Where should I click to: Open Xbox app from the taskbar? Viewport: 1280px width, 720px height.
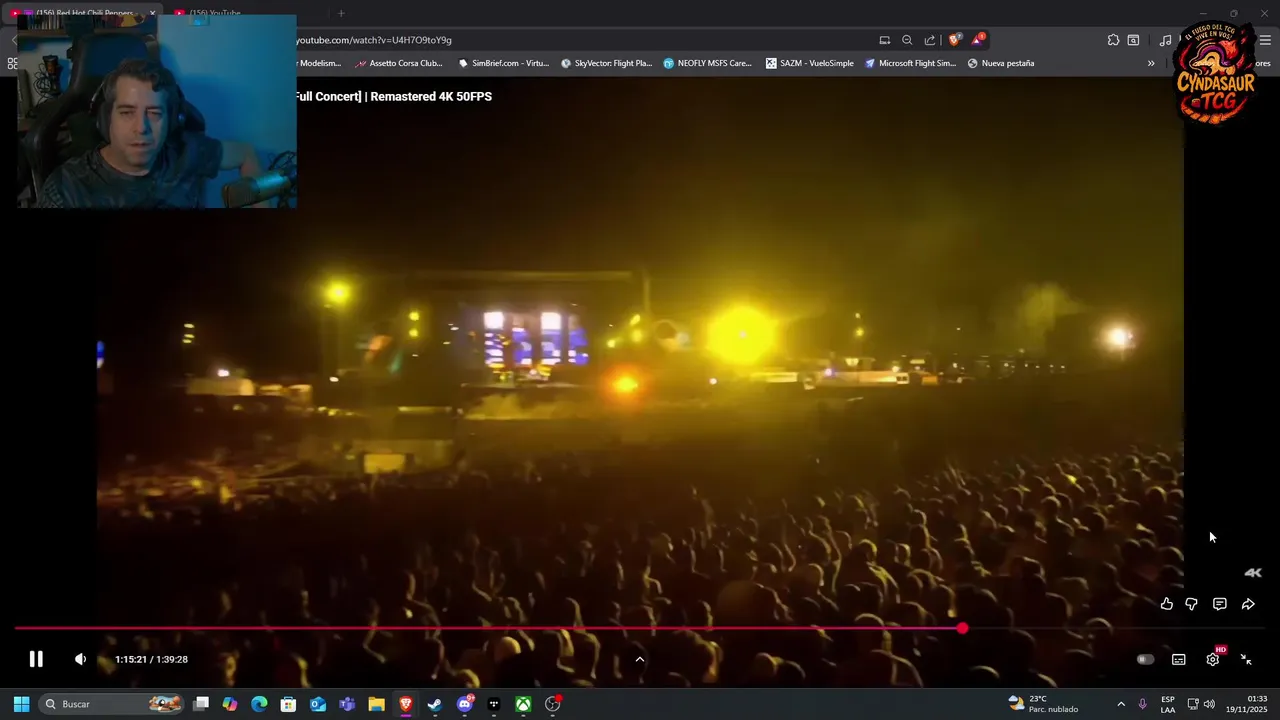pyautogui.click(x=523, y=704)
